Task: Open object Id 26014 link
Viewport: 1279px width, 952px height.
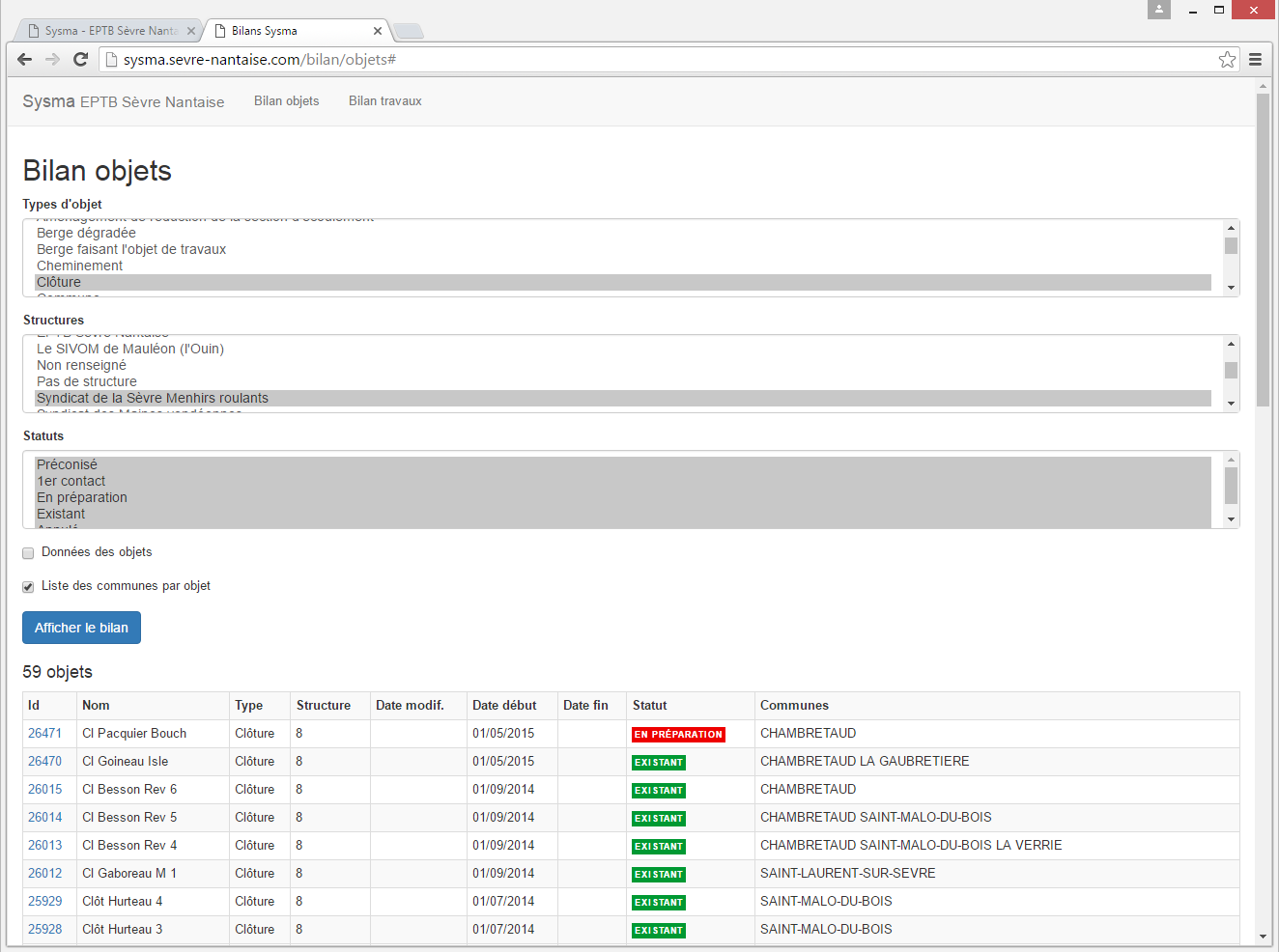Action: 44,817
